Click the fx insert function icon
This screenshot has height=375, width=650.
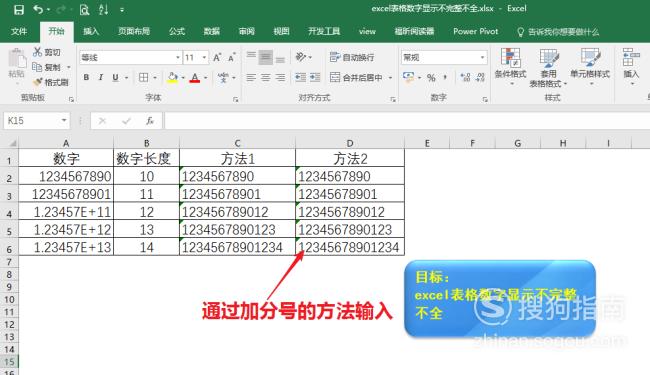150,121
